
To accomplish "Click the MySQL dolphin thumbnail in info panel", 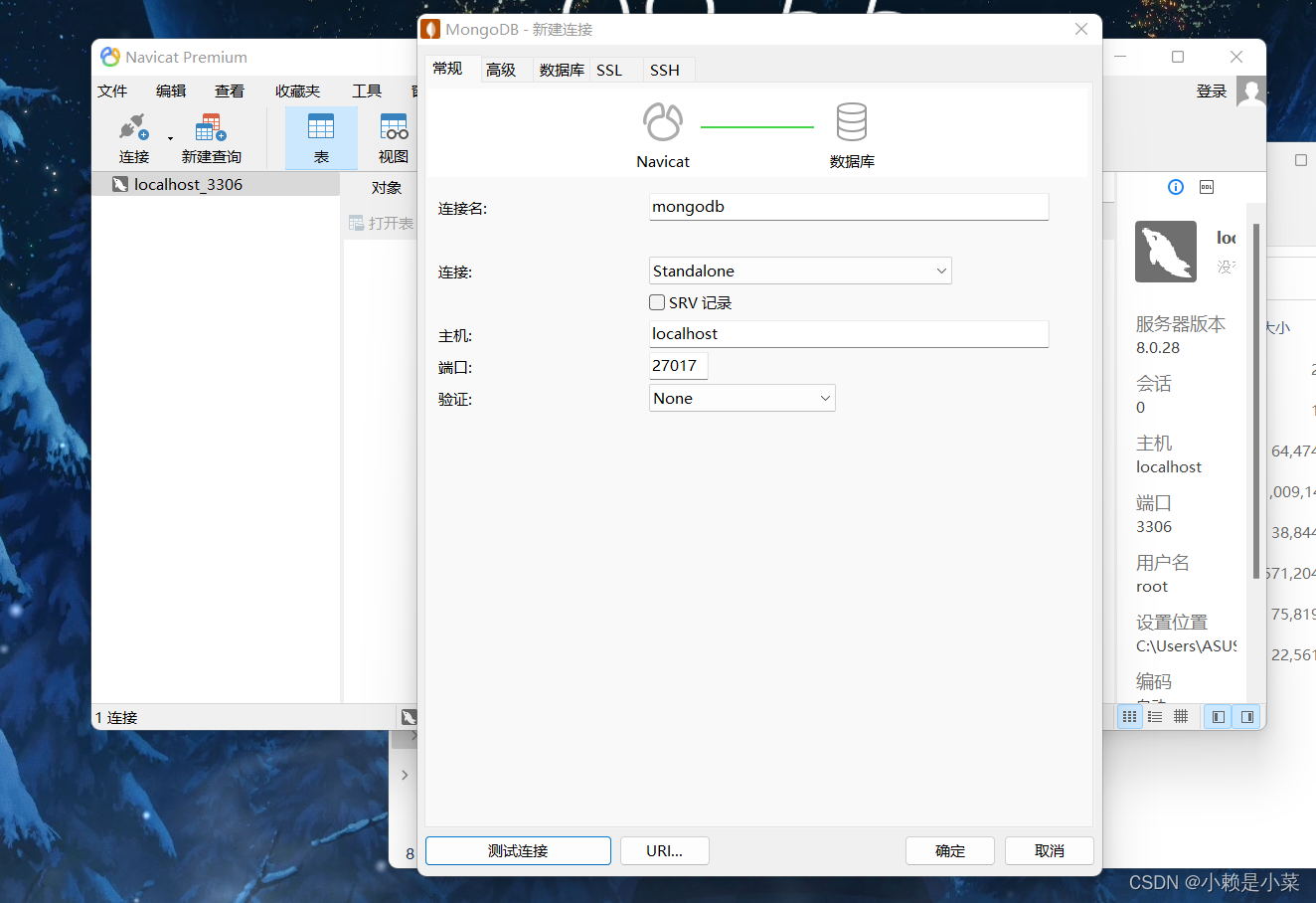I will coord(1166,252).
